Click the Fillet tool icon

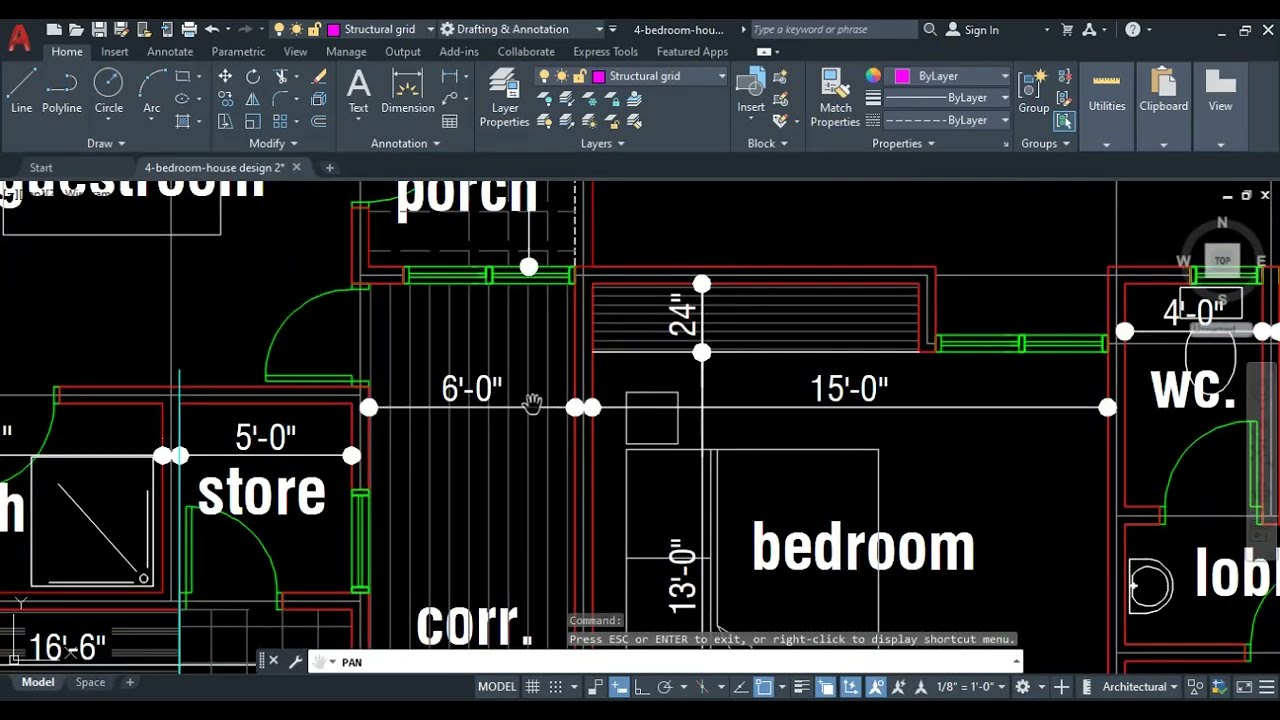coord(281,99)
